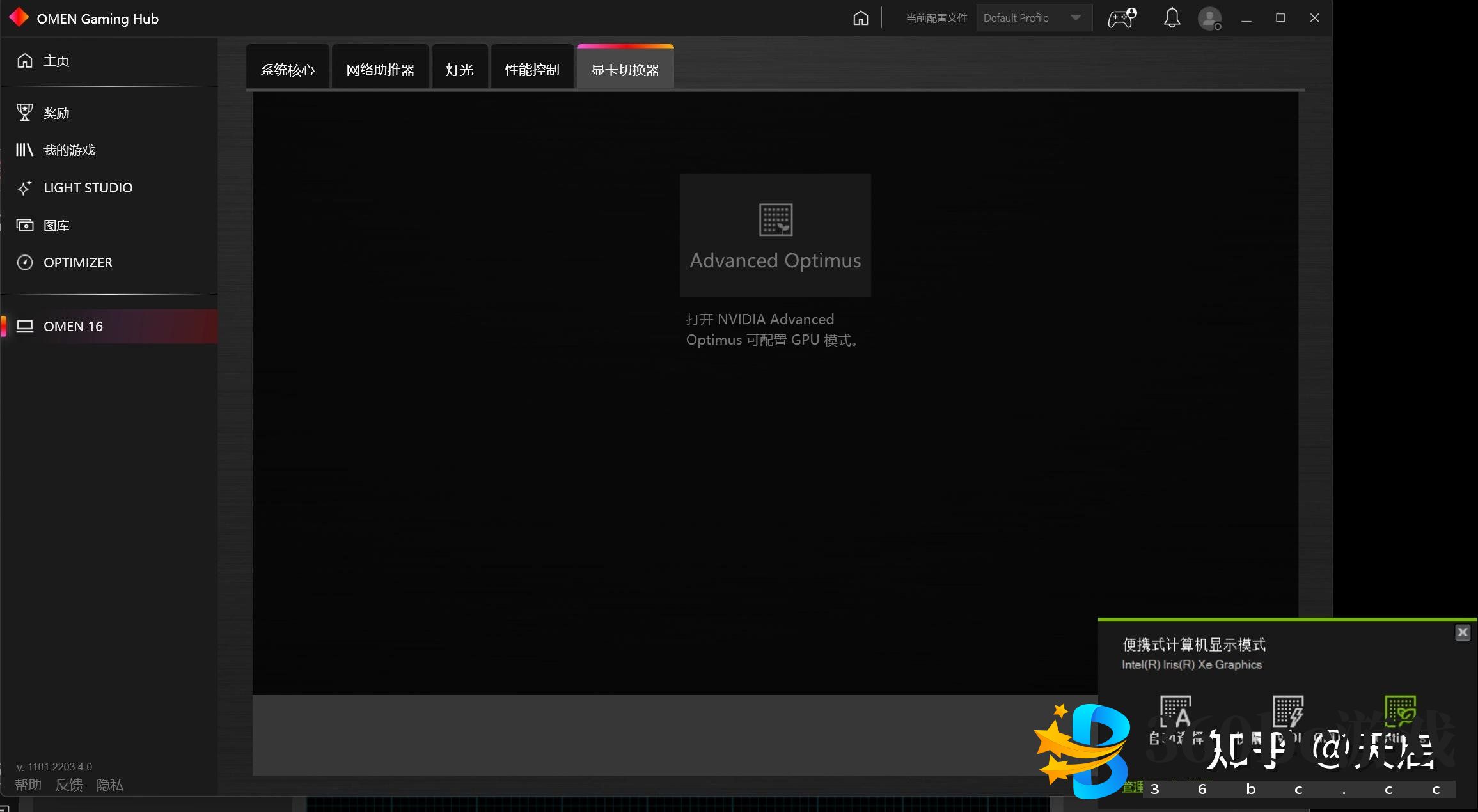Image resolution: width=1478 pixels, height=812 pixels.
Task: Click the 反馈 feedback link
Action: click(x=68, y=785)
